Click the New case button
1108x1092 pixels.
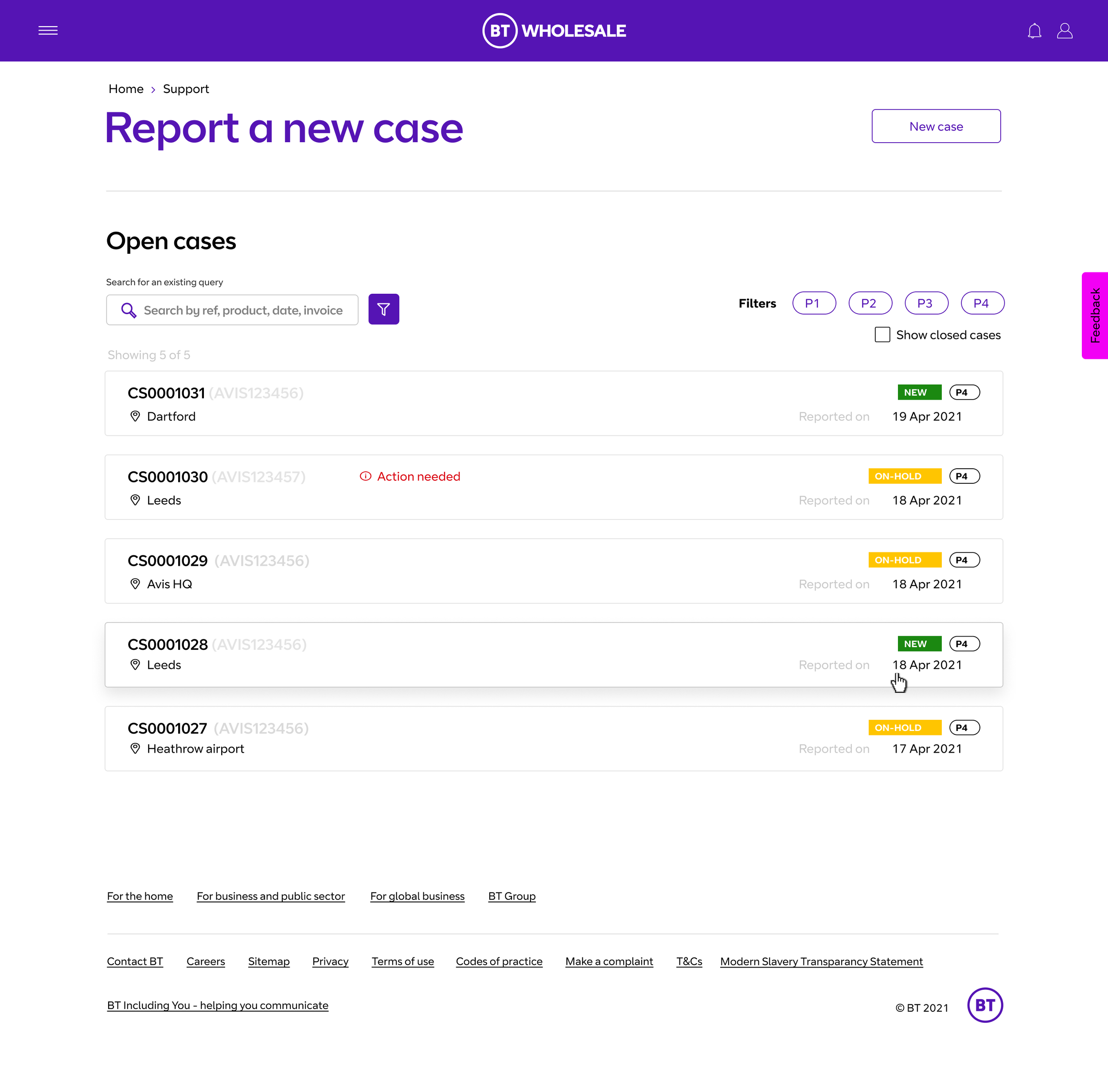[x=936, y=126]
